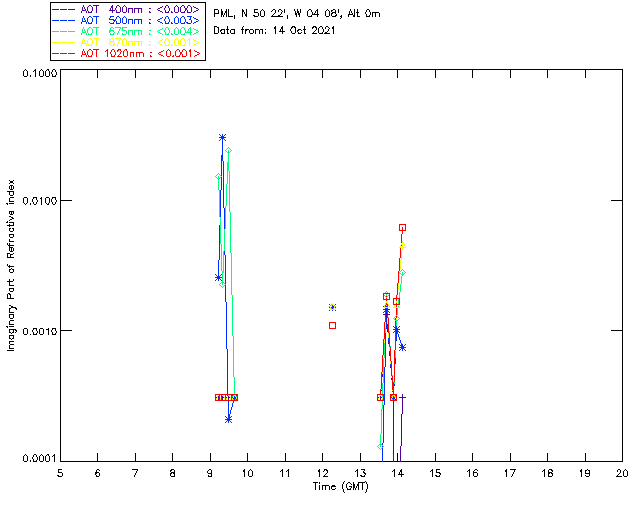Click the AOT 500nm legend entry
Image resolution: width=640 pixels, height=512 pixels.
(x=127, y=20)
